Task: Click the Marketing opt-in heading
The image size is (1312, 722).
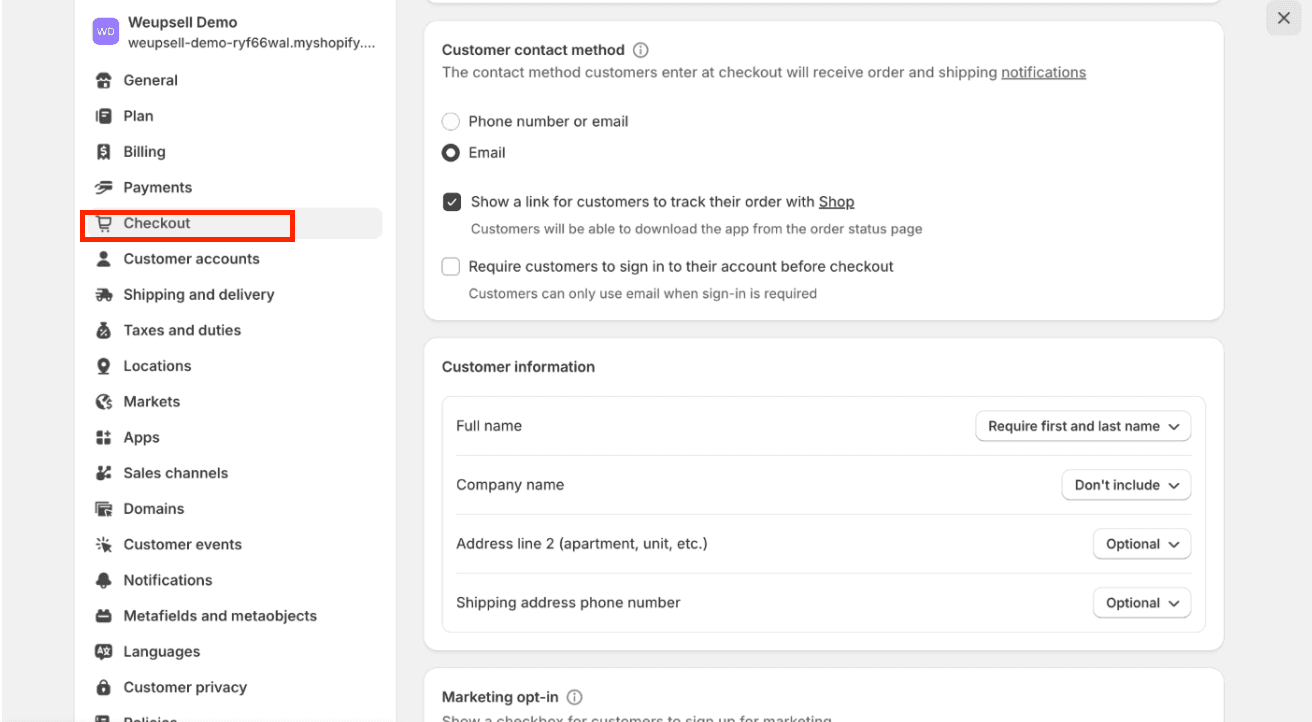Action: click(x=500, y=697)
